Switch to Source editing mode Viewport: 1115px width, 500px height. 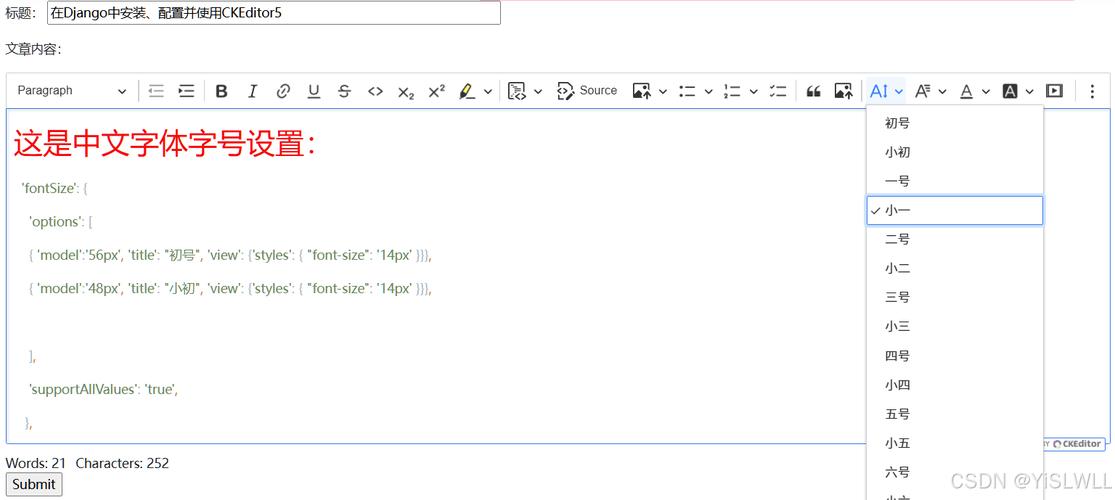587,91
